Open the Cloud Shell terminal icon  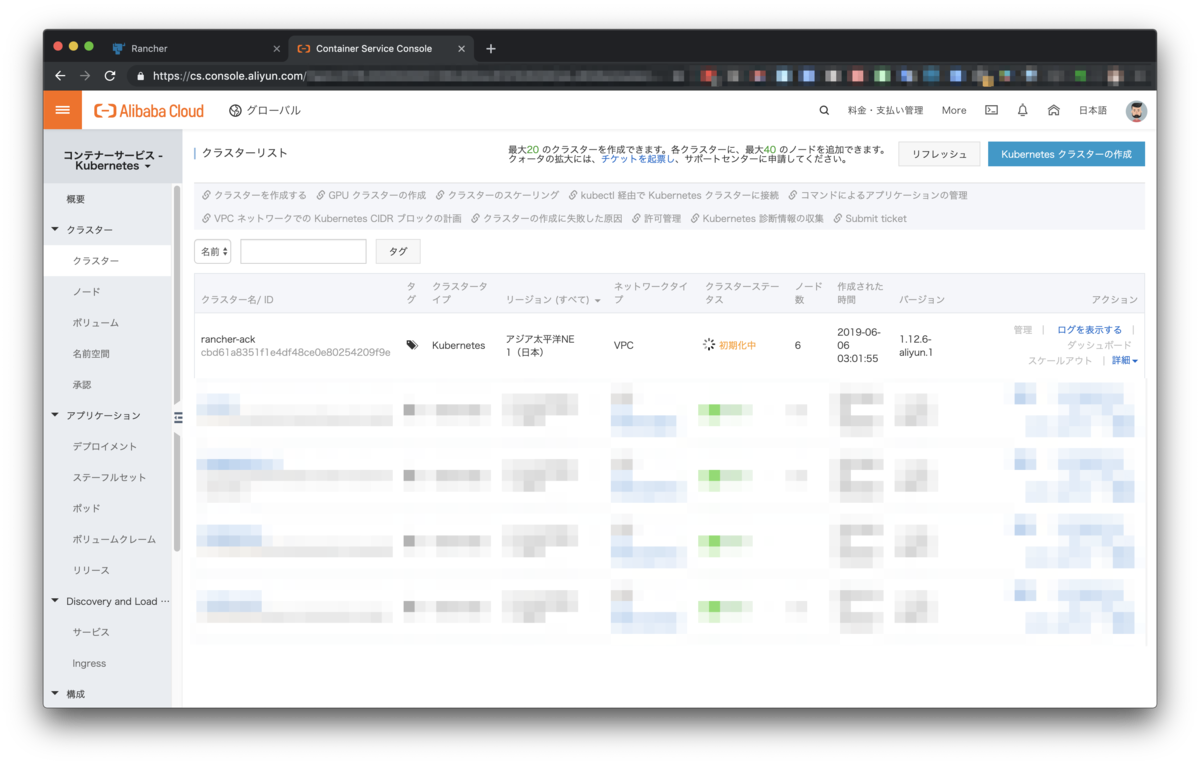point(991,111)
